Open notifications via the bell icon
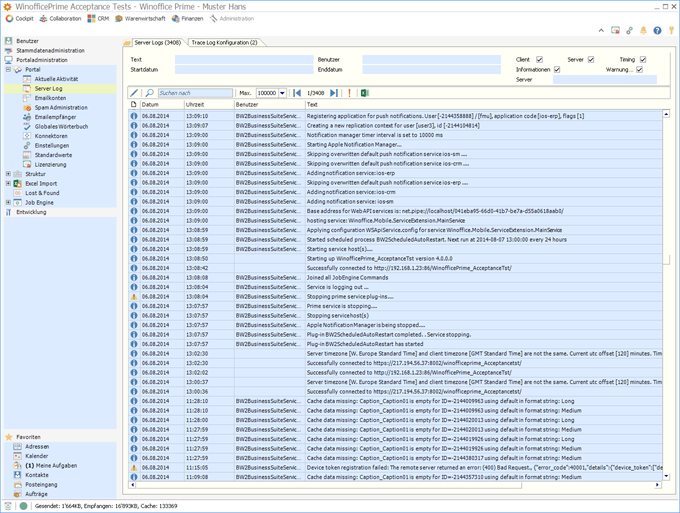Image resolution: width=680 pixels, height=513 pixels. point(644,30)
